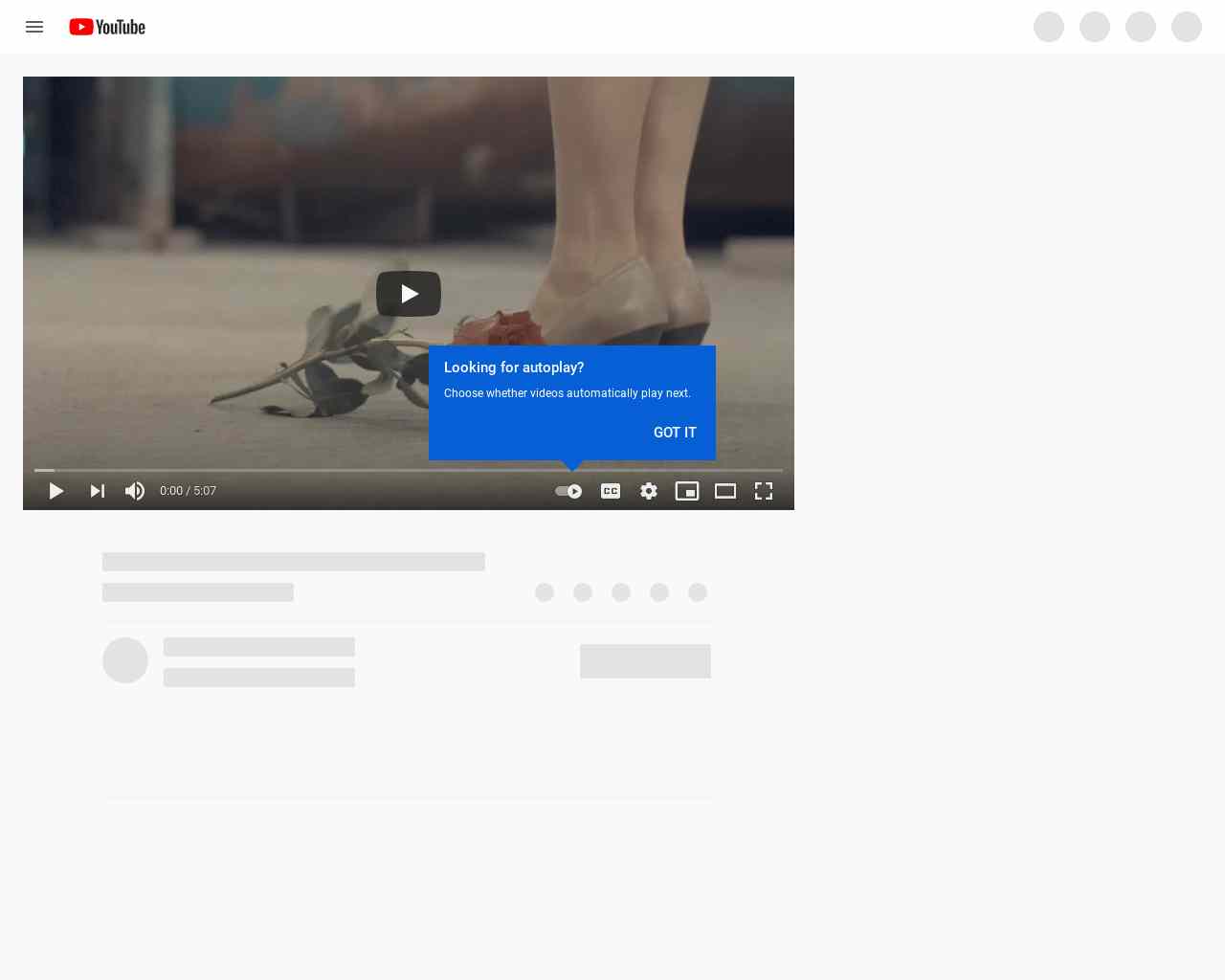
Task: Turn on closed captions
Action: click(611, 491)
